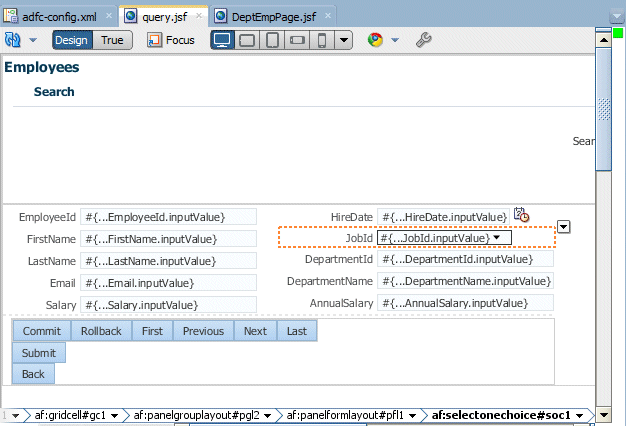Click the DepartmentName input field

(x=466, y=281)
